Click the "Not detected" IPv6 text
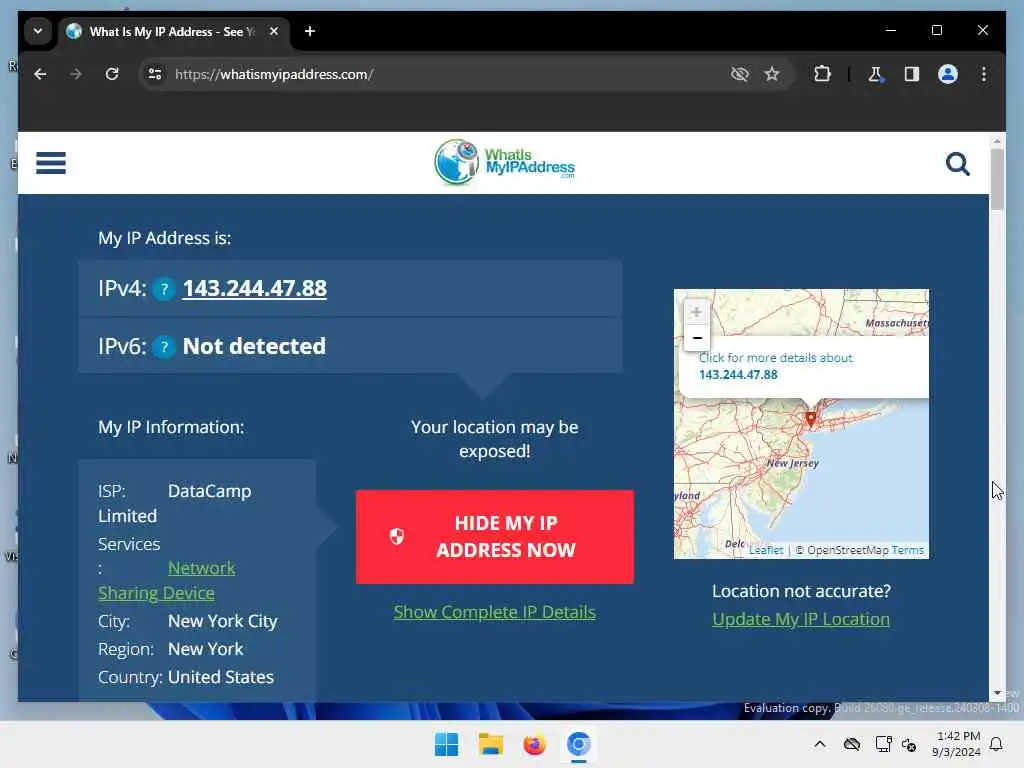 254,346
